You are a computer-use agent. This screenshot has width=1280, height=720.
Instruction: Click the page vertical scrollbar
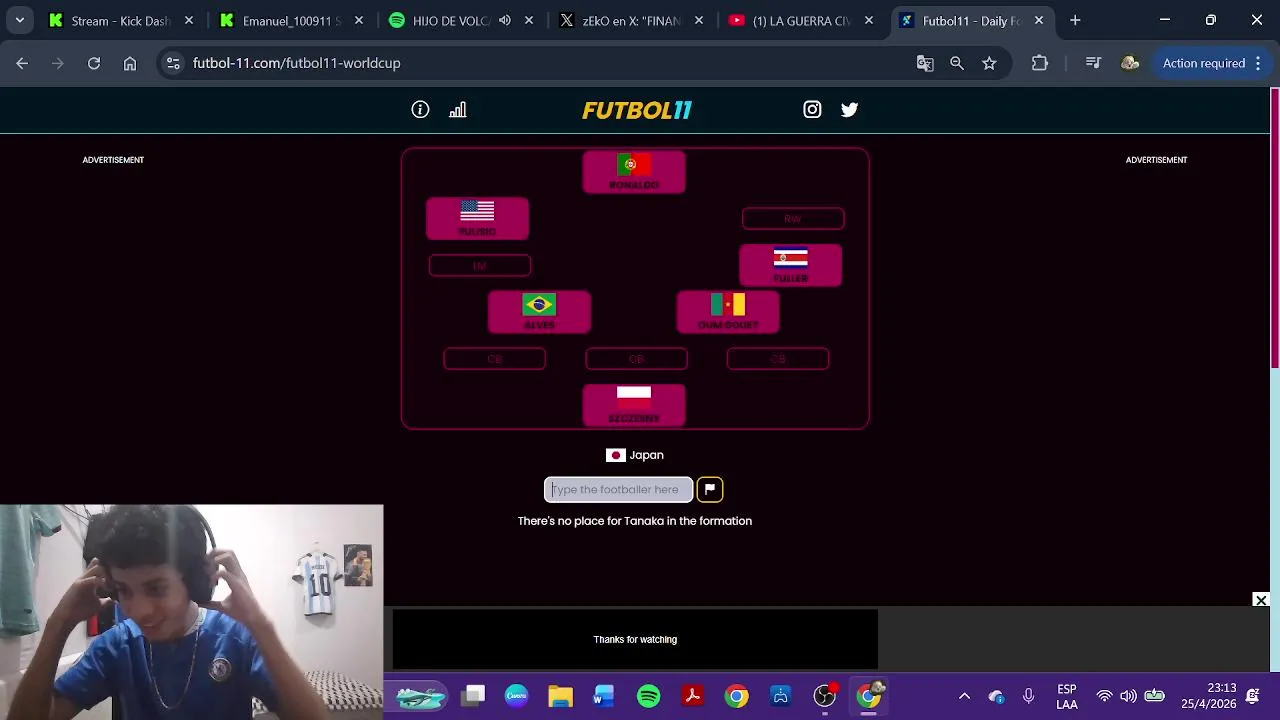(1274, 230)
